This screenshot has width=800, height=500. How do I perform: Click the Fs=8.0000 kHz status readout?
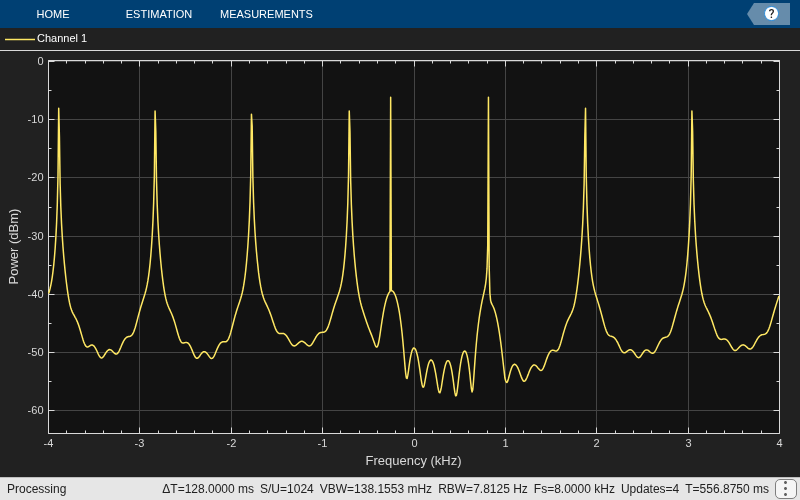[x=574, y=489]
